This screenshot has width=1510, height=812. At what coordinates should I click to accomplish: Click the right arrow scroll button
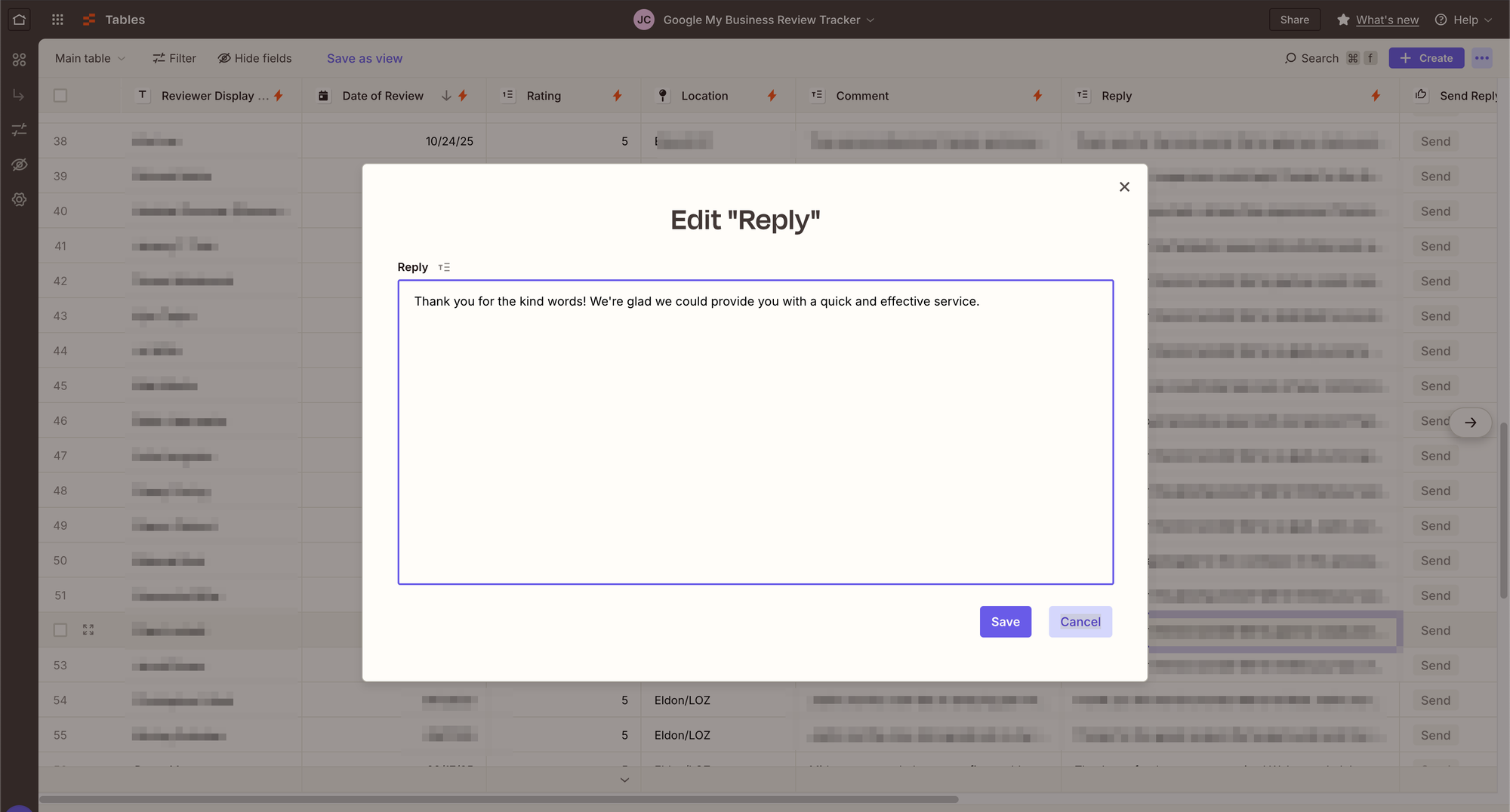(x=1470, y=423)
